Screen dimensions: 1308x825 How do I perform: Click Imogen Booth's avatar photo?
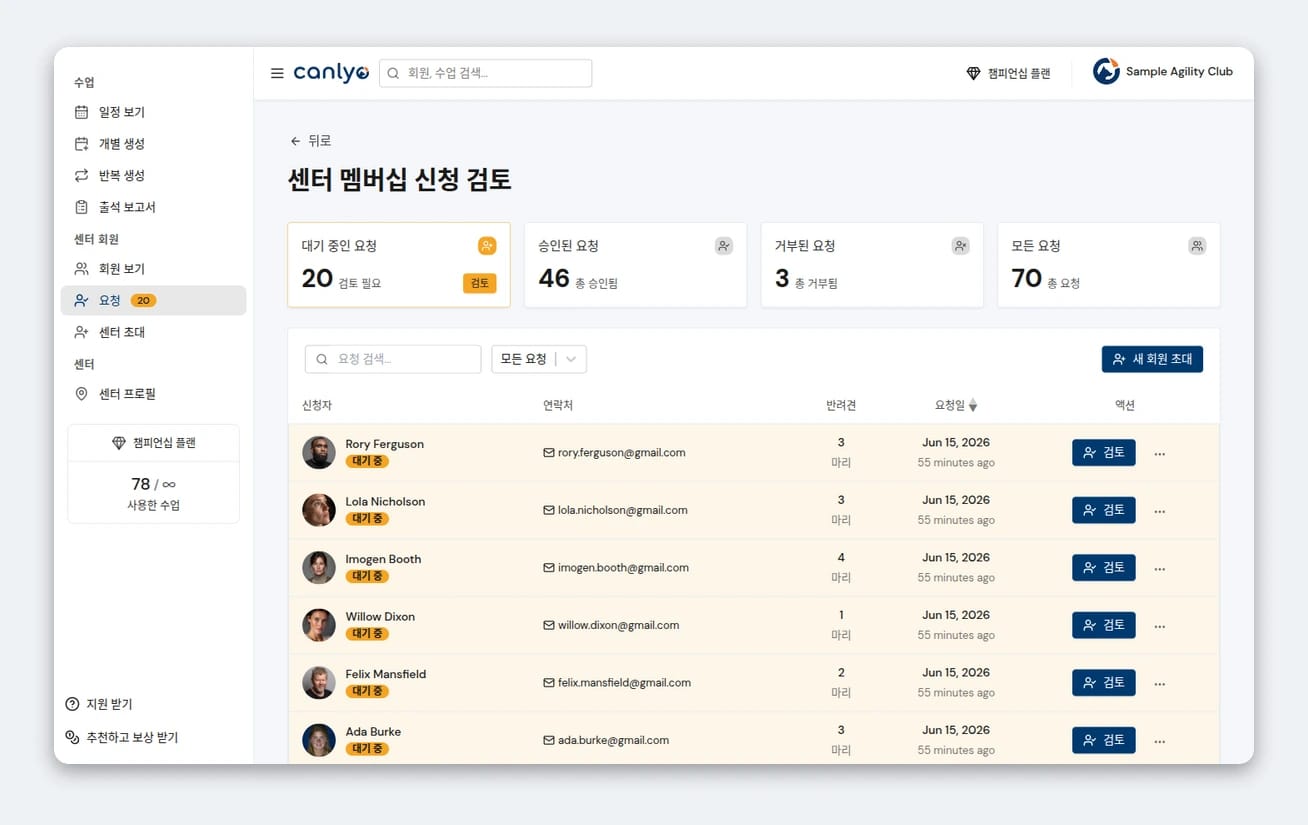(319, 567)
